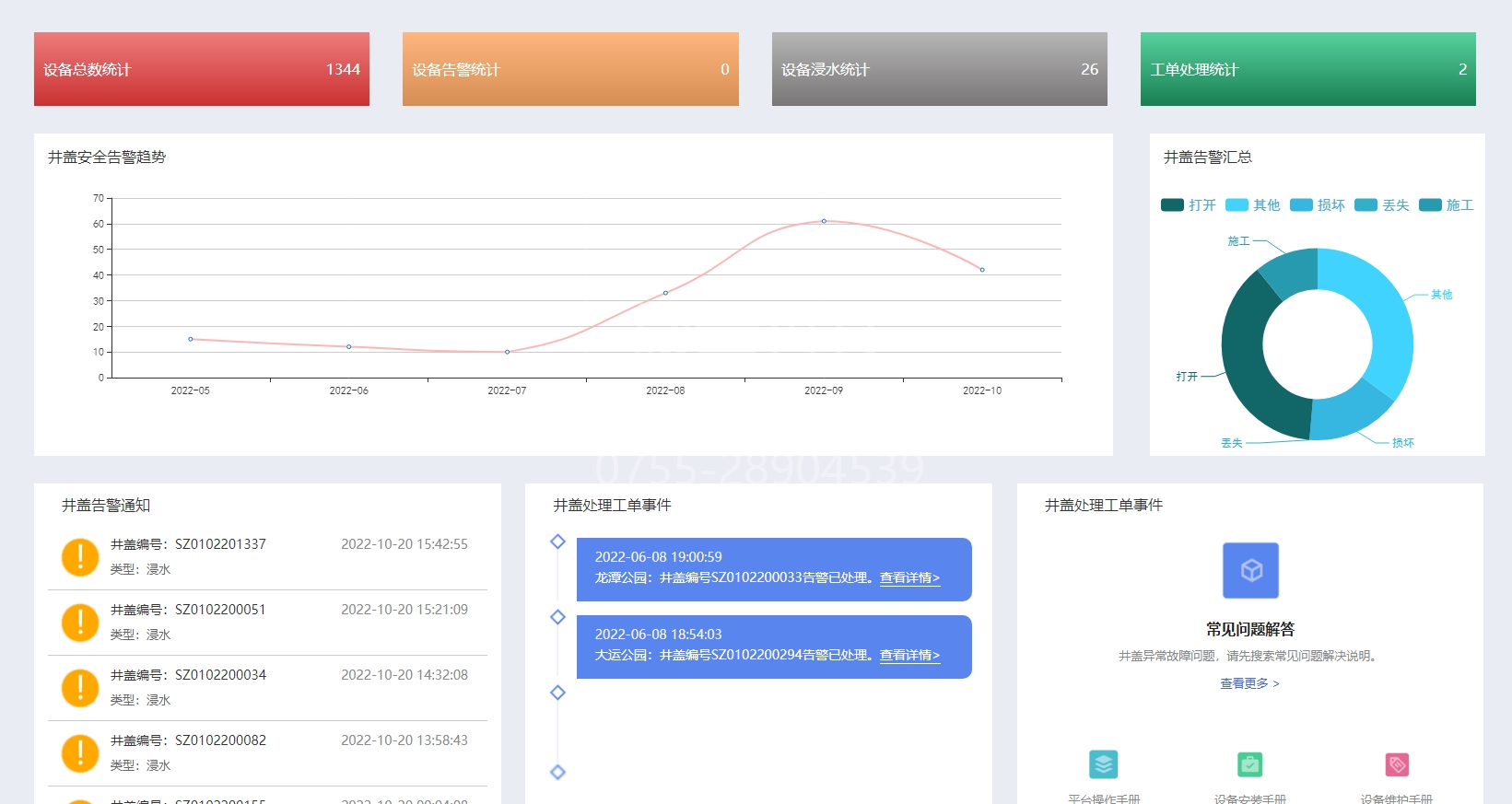Click the 2022-10 data point on trend chart
The width and height of the screenshot is (1512, 804).
[x=982, y=270]
